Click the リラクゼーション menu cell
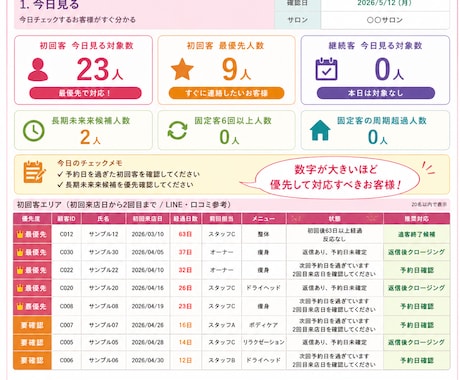460x380 pixels. pos(263,342)
